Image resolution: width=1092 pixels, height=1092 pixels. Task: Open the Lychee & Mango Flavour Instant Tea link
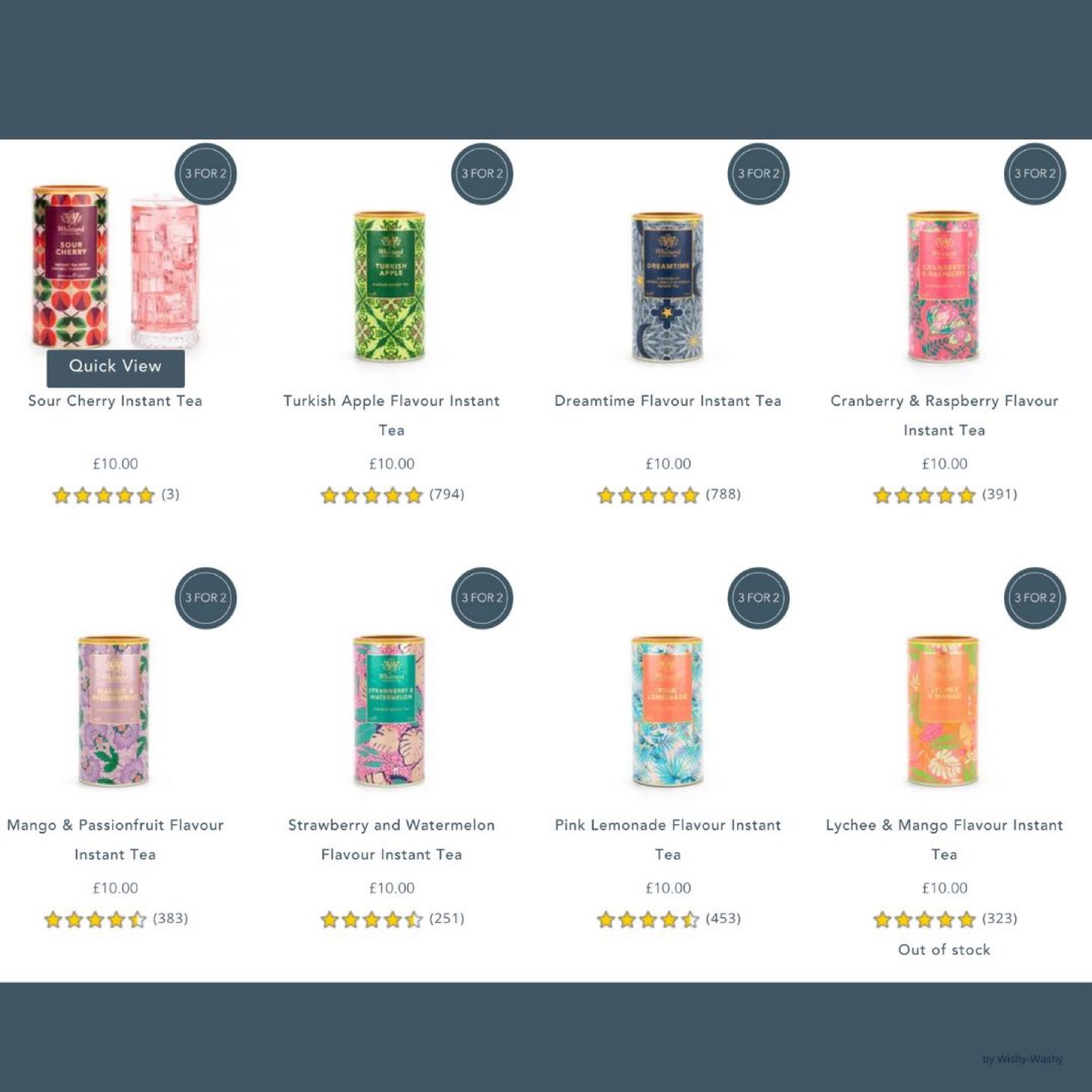(x=944, y=839)
